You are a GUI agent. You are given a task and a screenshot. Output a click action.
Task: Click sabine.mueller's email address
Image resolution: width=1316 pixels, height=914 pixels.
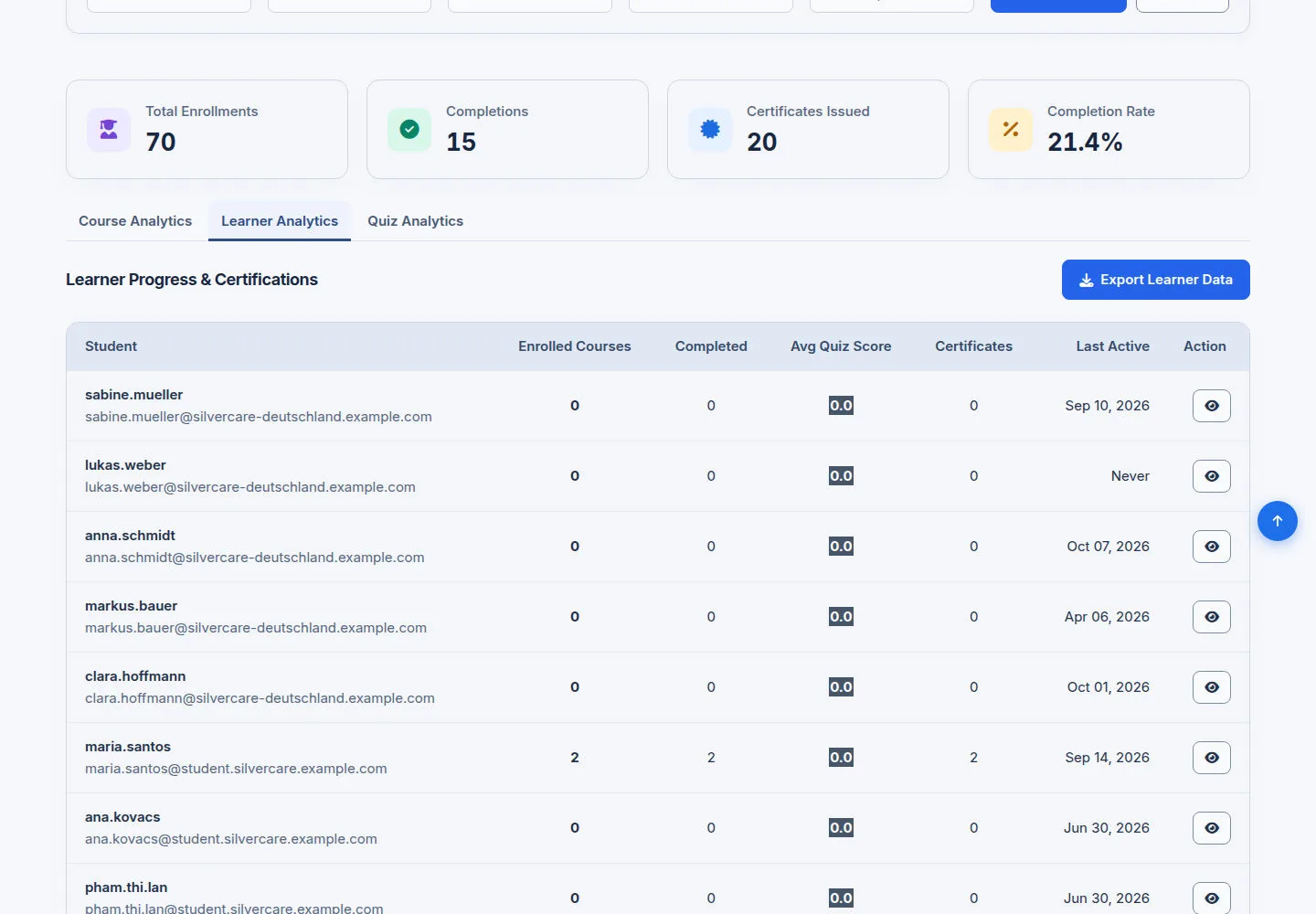click(259, 417)
